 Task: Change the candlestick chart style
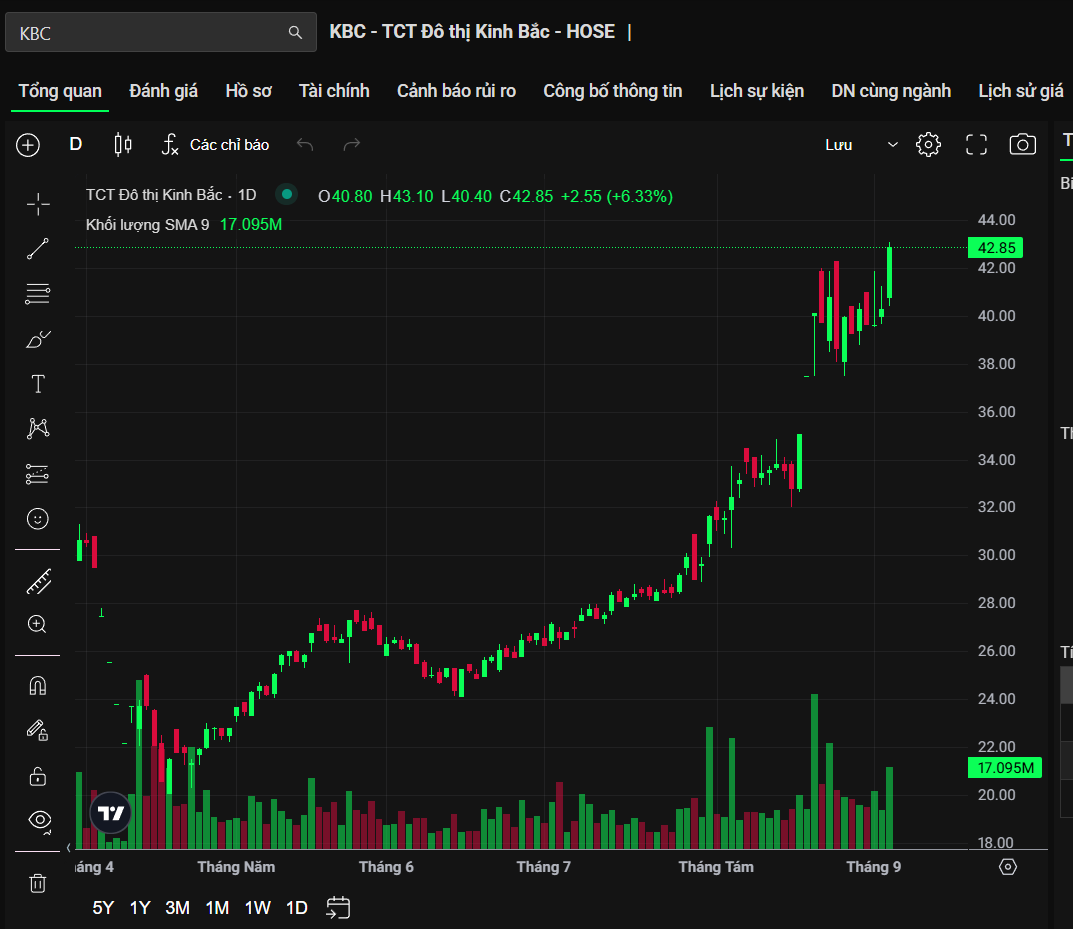pos(123,144)
